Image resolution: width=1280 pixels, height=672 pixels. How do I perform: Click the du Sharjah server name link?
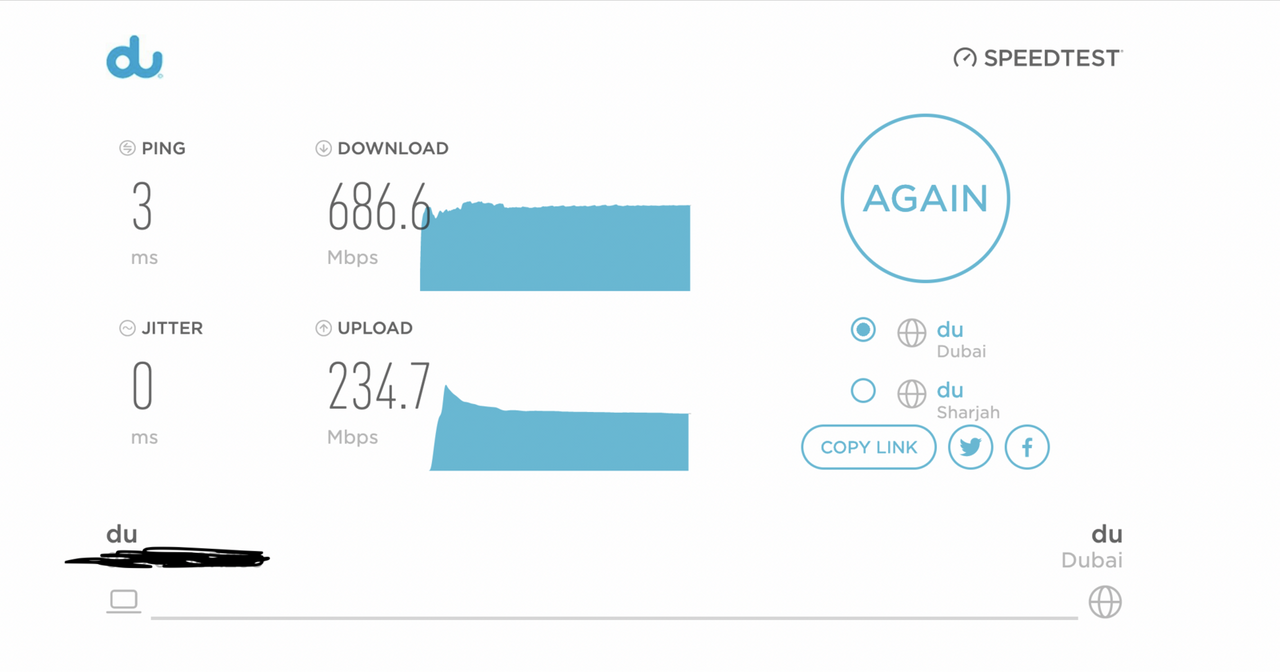tap(950, 390)
